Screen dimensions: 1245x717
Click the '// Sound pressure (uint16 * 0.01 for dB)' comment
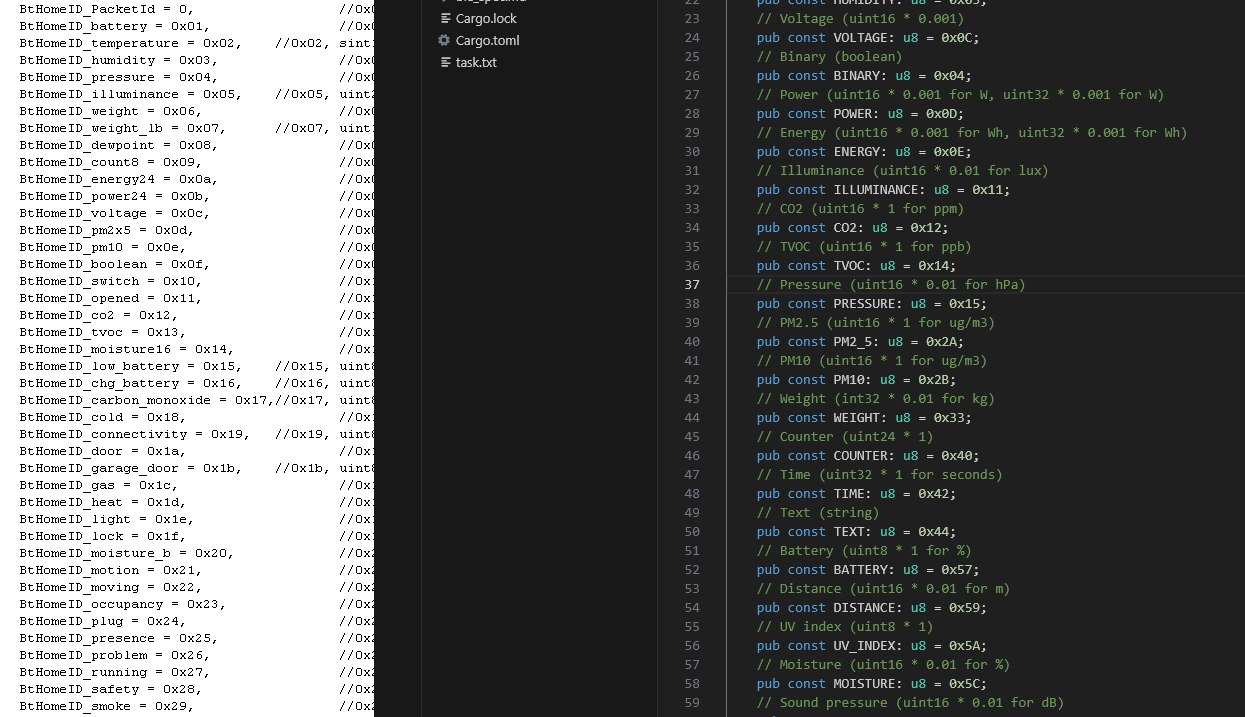pyautogui.click(x=910, y=702)
